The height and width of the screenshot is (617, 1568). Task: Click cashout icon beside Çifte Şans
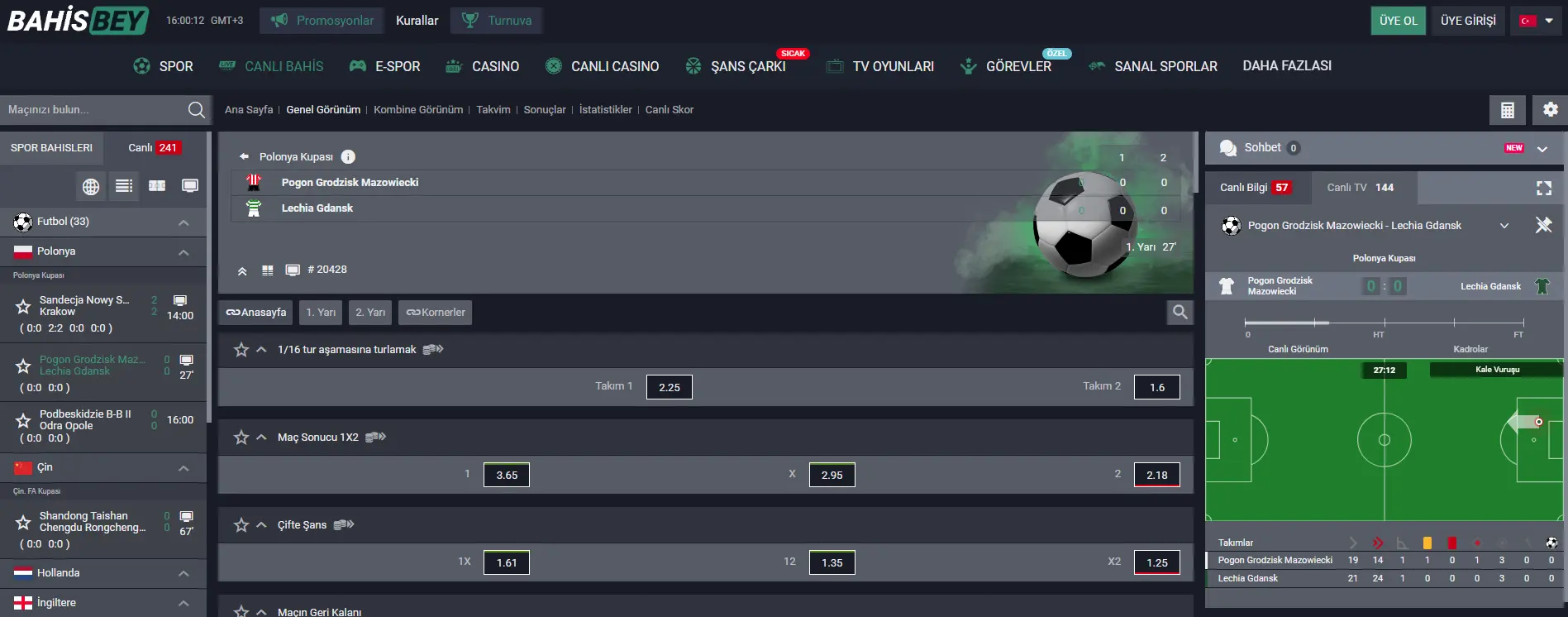pyautogui.click(x=344, y=524)
